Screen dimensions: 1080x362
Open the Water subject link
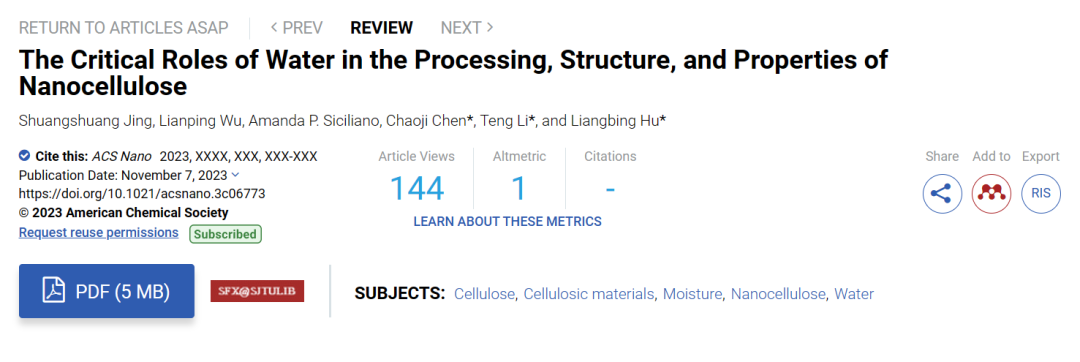click(854, 295)
